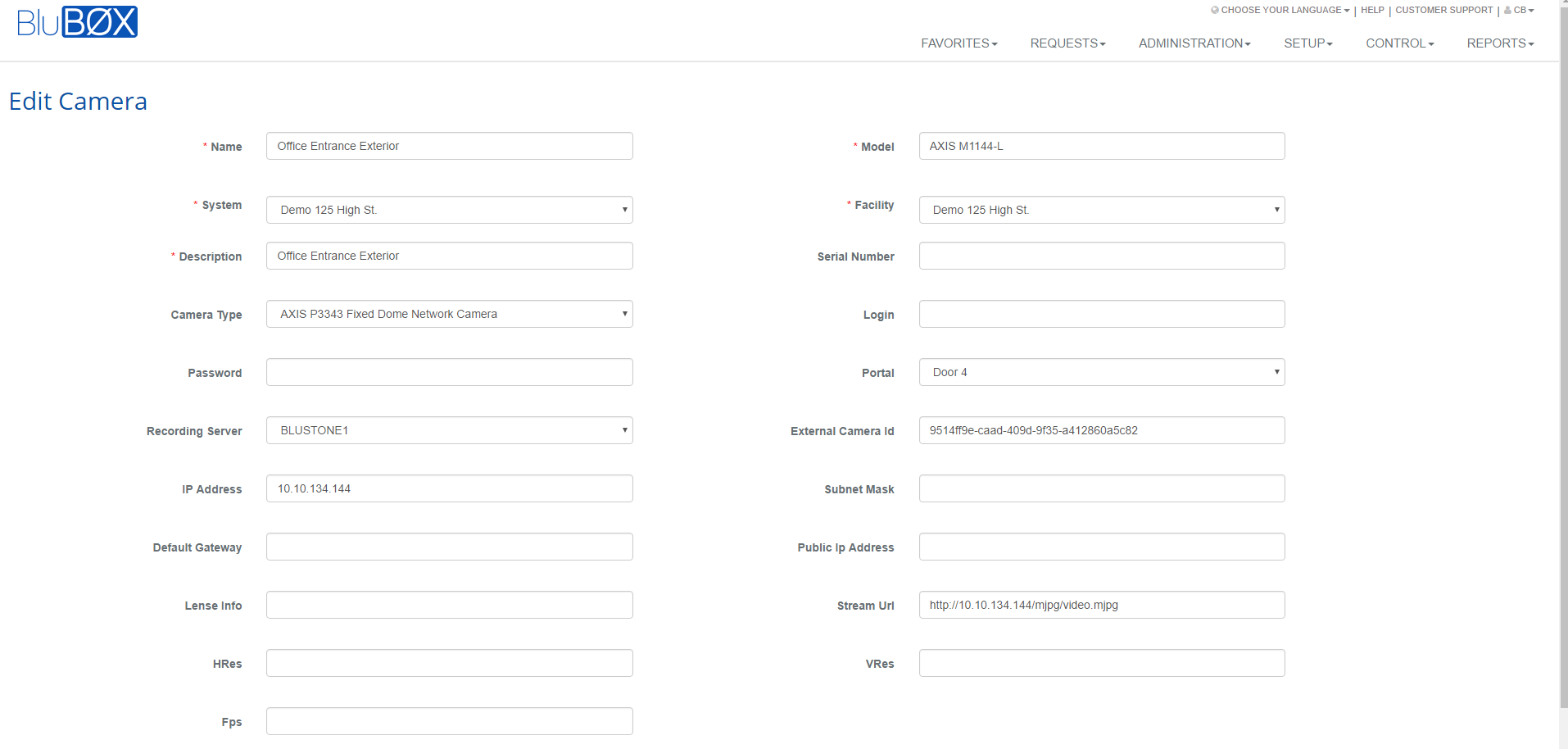Screen dimensions: 1568x749
Task: Focus the IP Address field
Action: pos(449,488)
